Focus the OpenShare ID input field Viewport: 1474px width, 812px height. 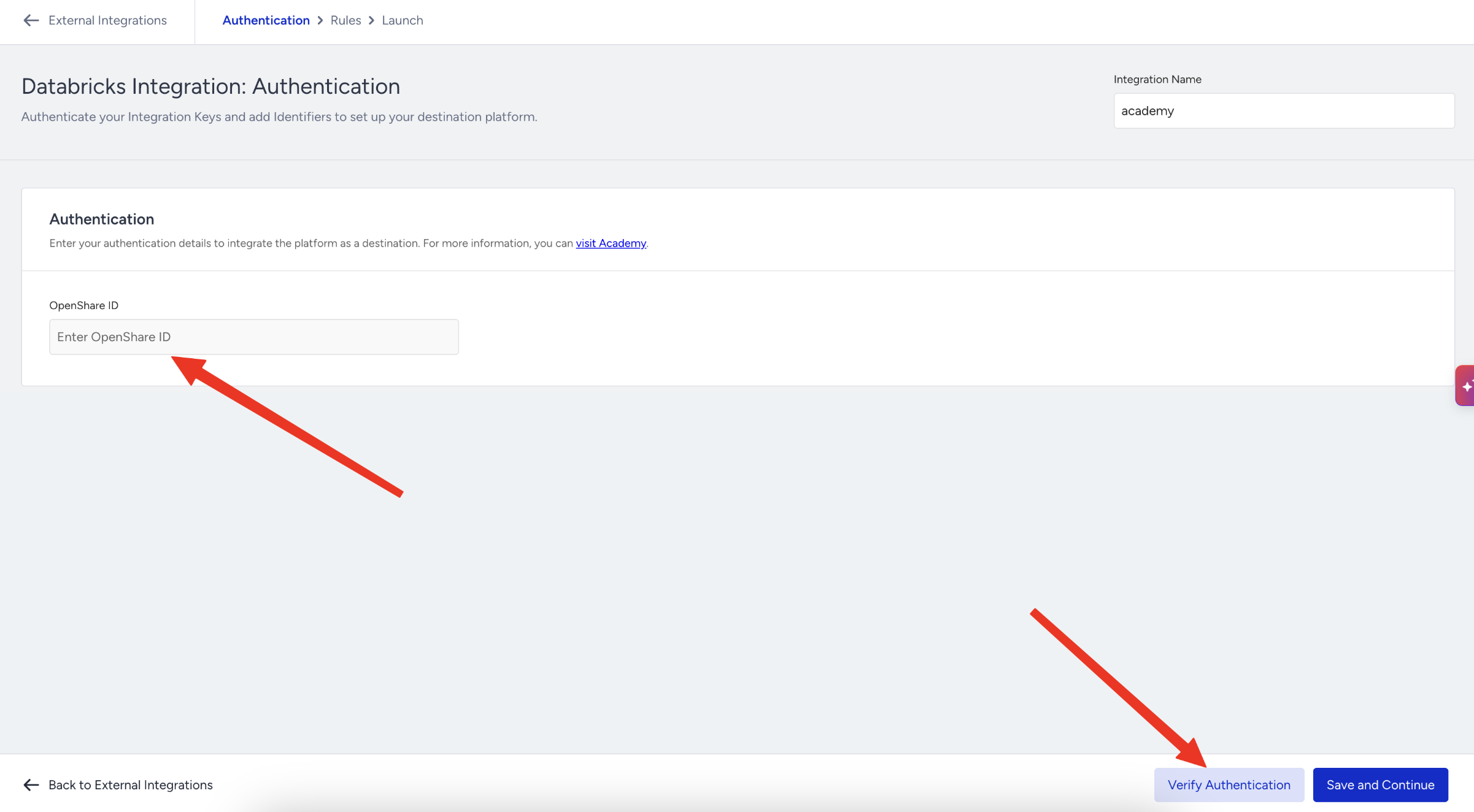pos(254,337)
